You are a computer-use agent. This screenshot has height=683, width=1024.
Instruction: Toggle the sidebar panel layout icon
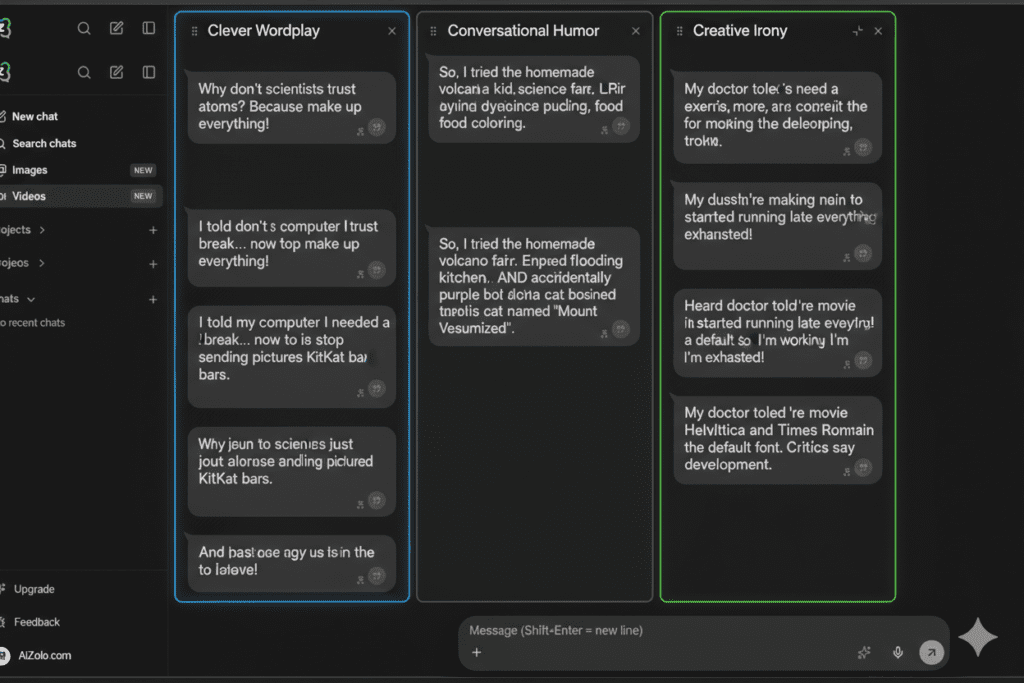(x=148, y=28)
